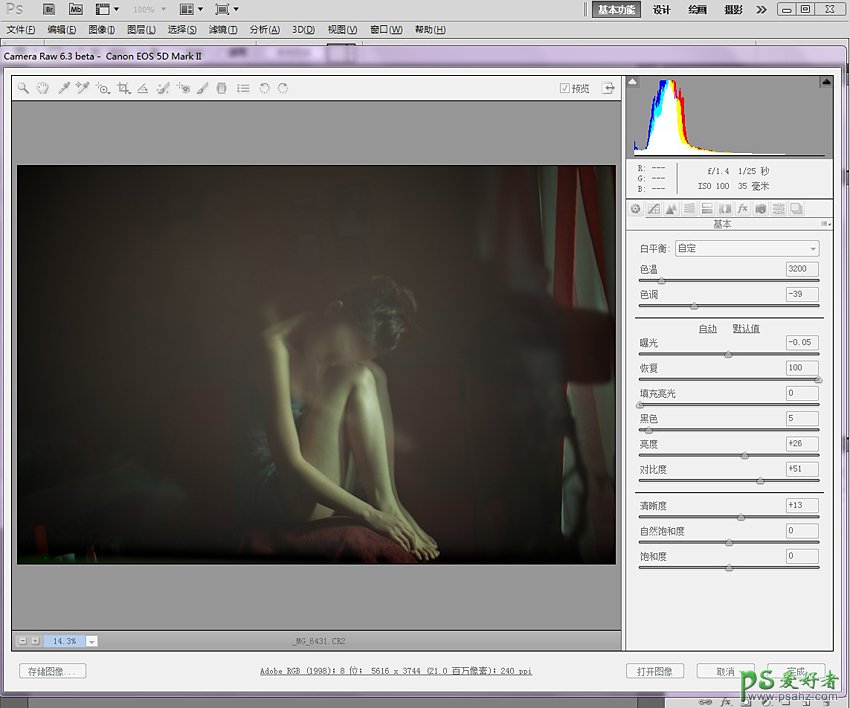Toggle shadow clipping warning in histogram
The image size is (850, 708).
click(633, 82)
